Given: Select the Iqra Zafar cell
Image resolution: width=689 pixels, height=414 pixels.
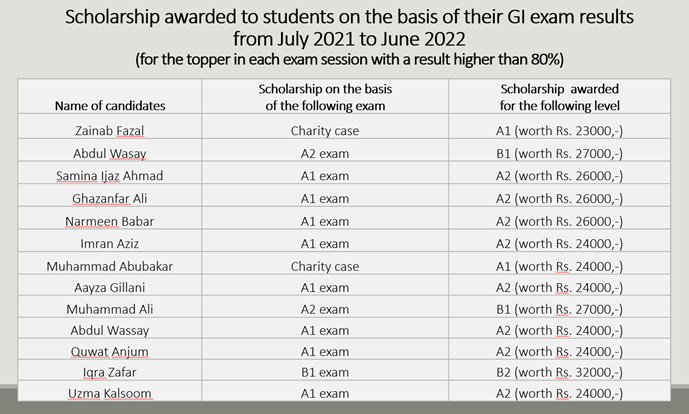Looking at the screenshot, I should pos(112,372).
